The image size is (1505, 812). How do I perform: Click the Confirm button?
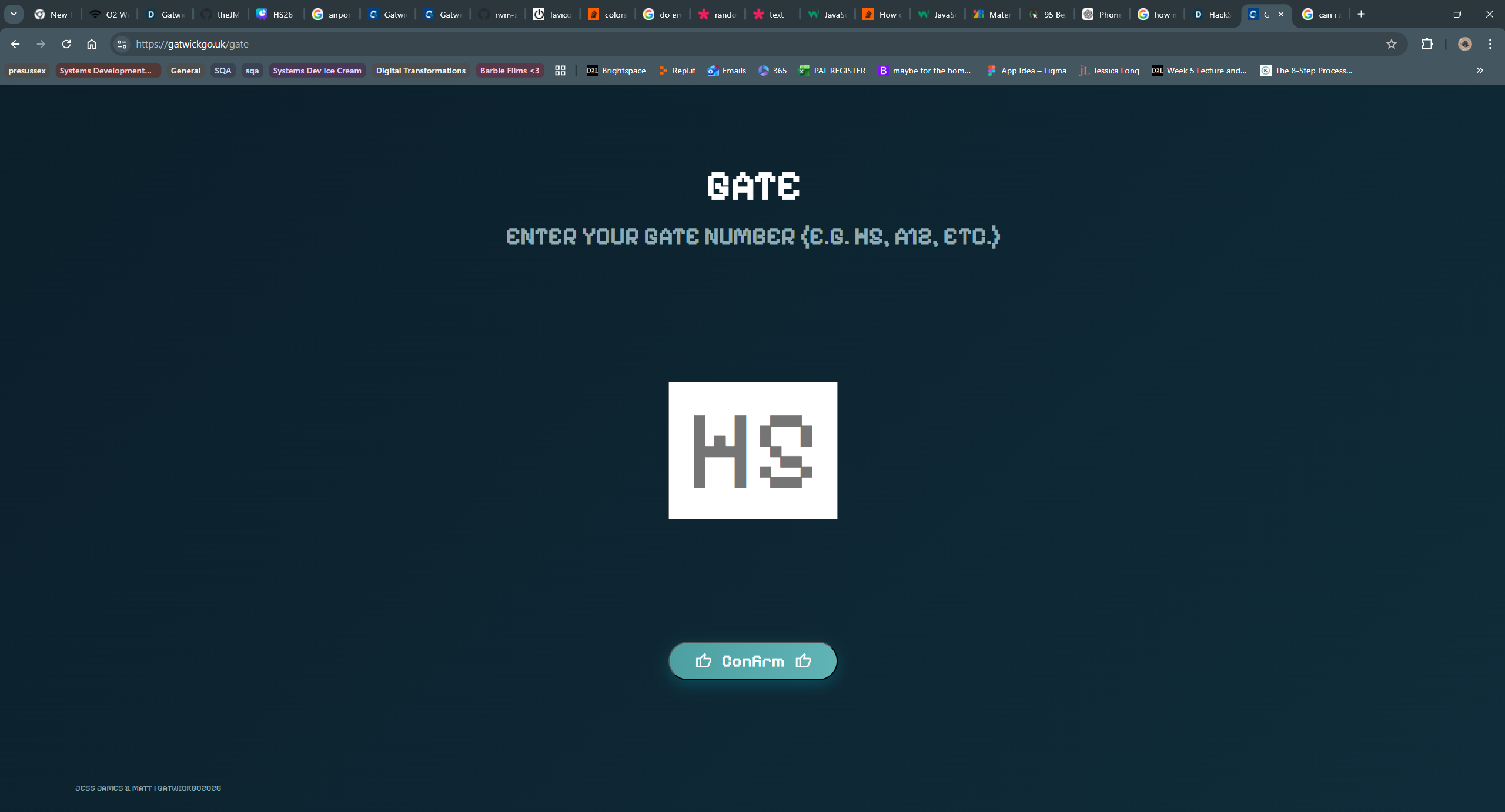(x=752, y=661)
